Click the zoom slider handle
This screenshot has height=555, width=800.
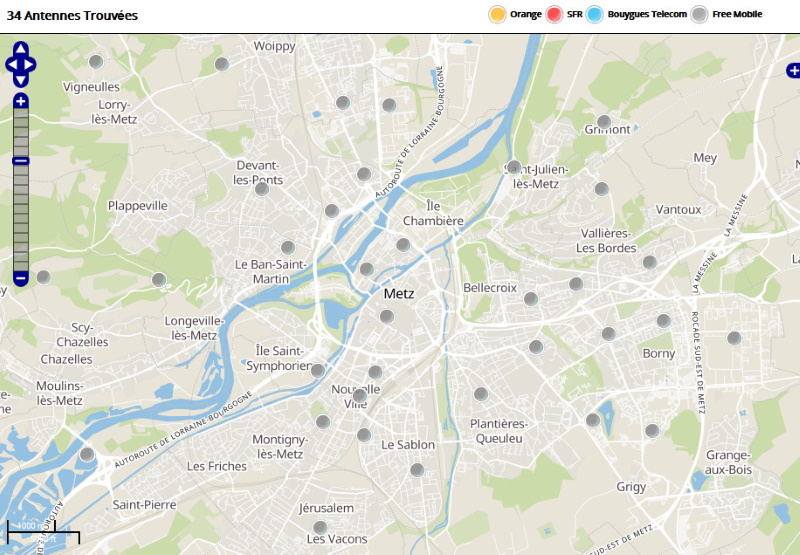point(20,161)
